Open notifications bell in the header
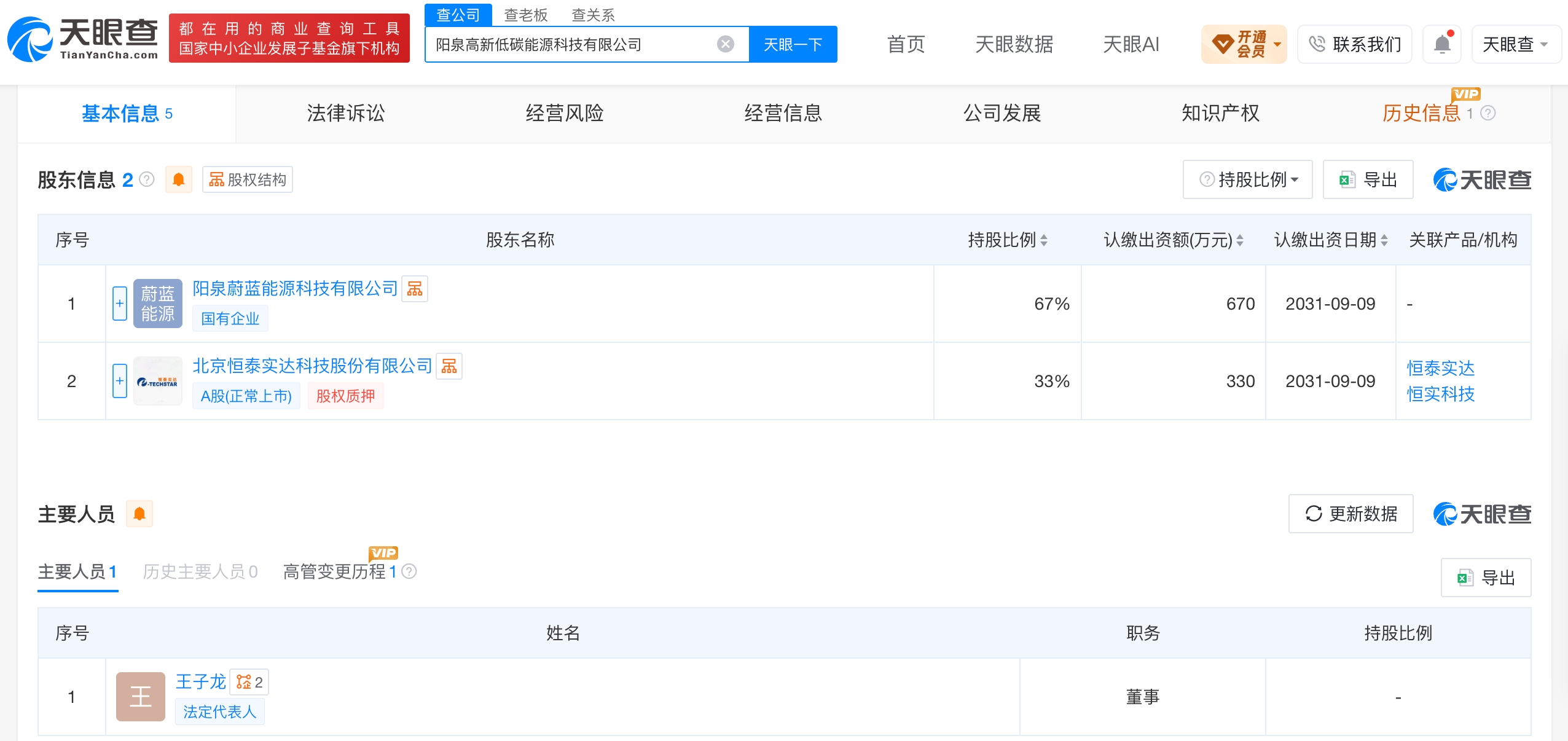1568x741 pixels. pos(1442,44)
